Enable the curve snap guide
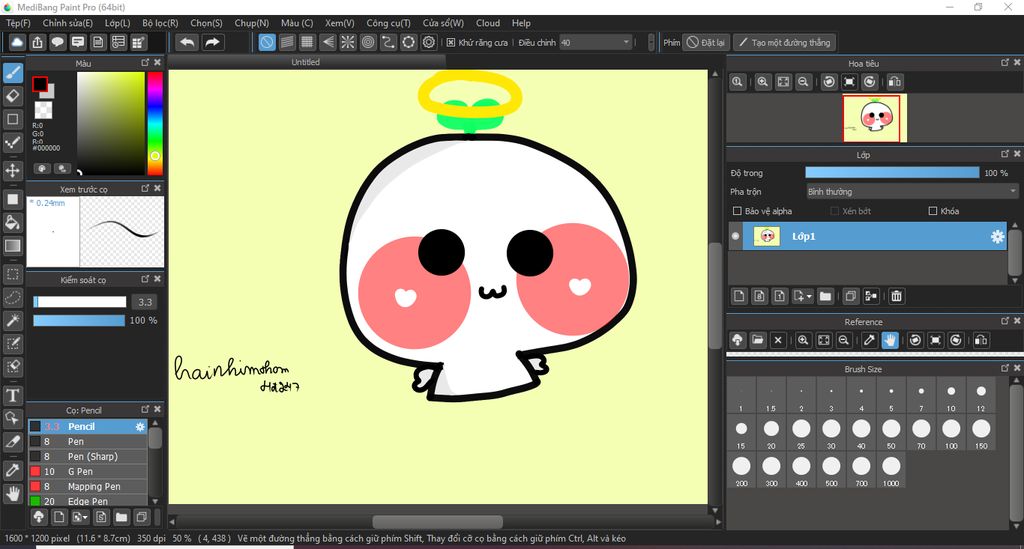 [388, 42]
